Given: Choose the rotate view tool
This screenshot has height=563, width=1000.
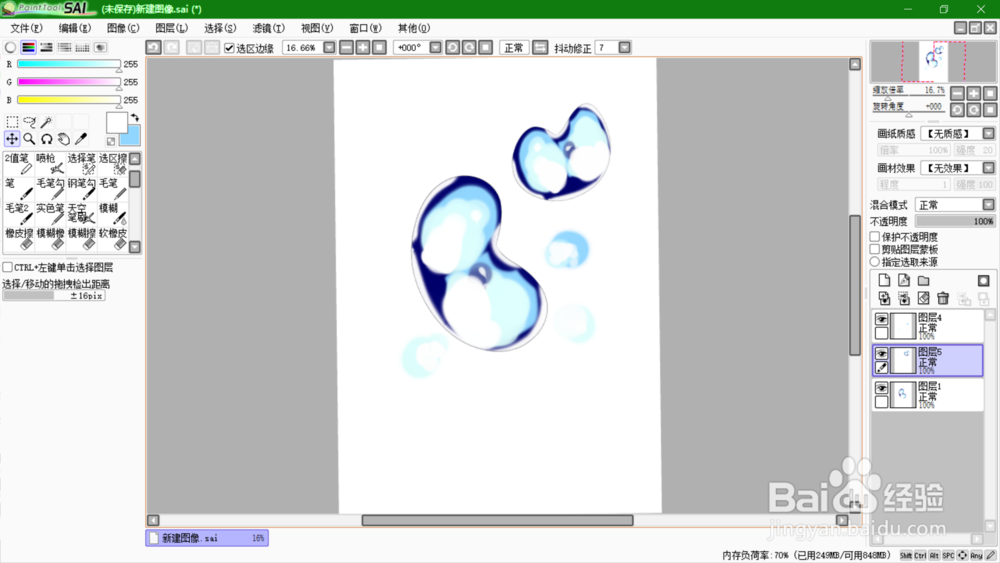Looking at the screenshot, I should point(47,138).
